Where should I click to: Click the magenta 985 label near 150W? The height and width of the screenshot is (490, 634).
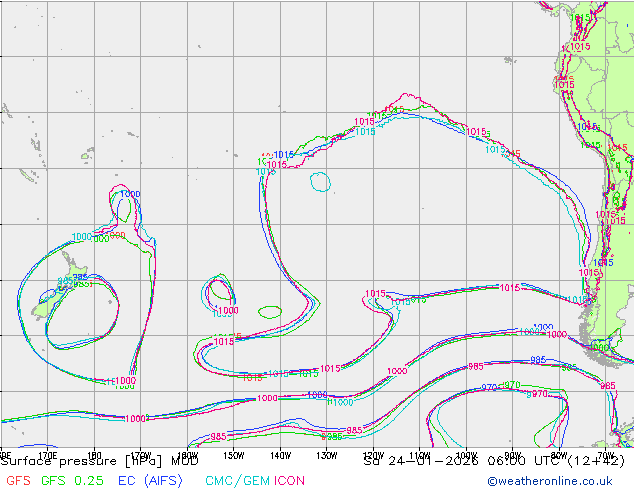(x=218, y=437)
